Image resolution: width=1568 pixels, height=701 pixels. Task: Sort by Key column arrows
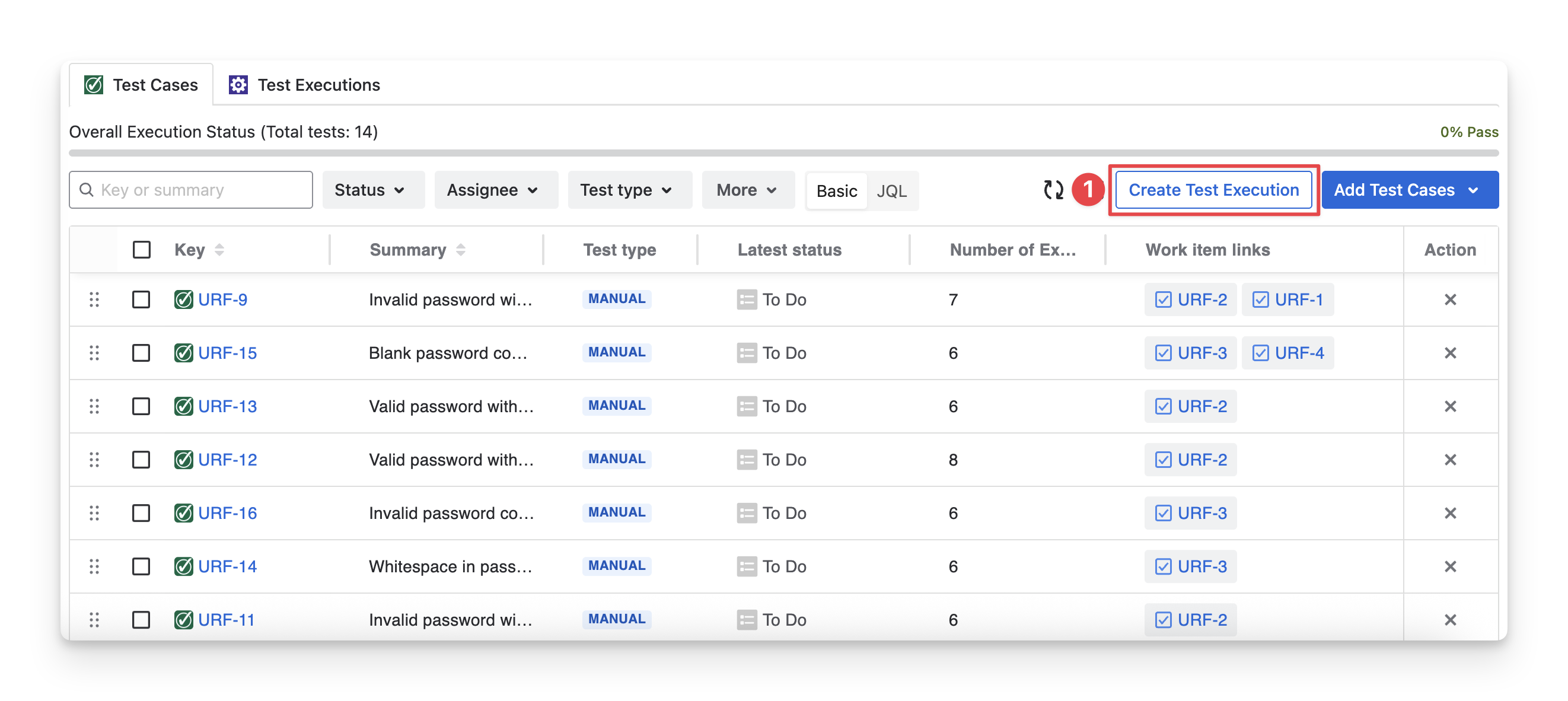pyautogui.click(x=219, y=250)
